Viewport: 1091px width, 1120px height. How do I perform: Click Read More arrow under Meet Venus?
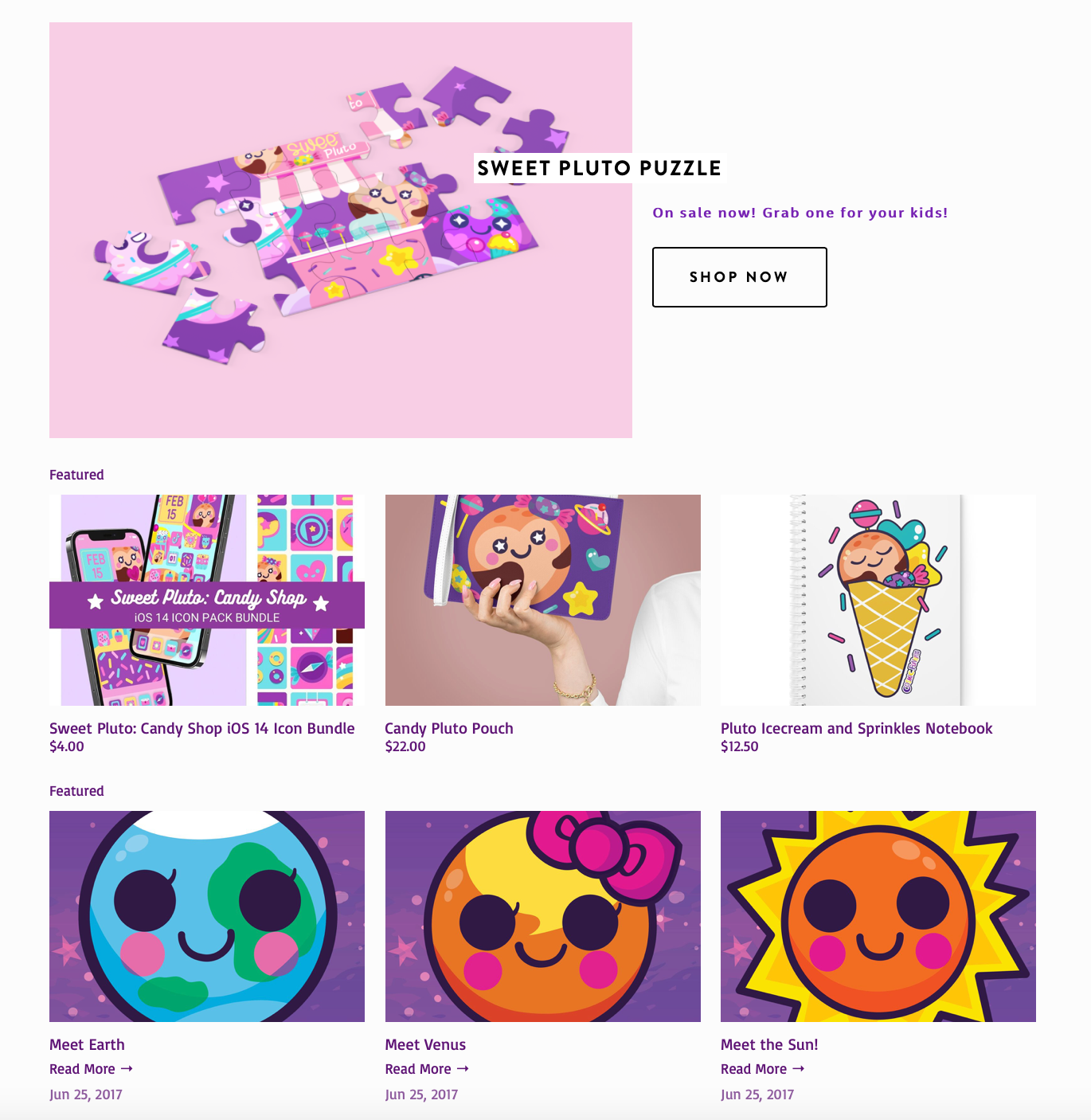(x=427, y=1069)
